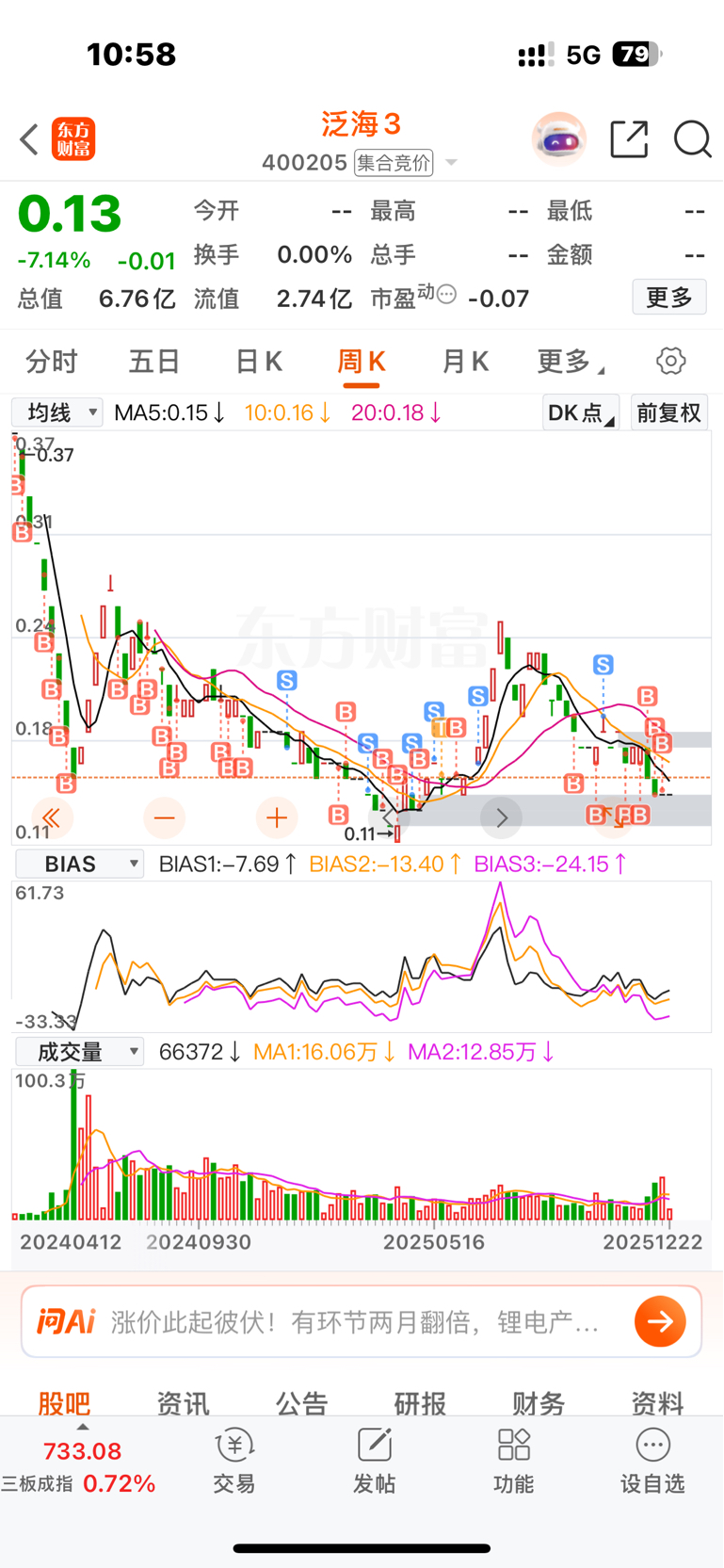Open the search magnifier icon
The image size is (724, 1568).
692,139
